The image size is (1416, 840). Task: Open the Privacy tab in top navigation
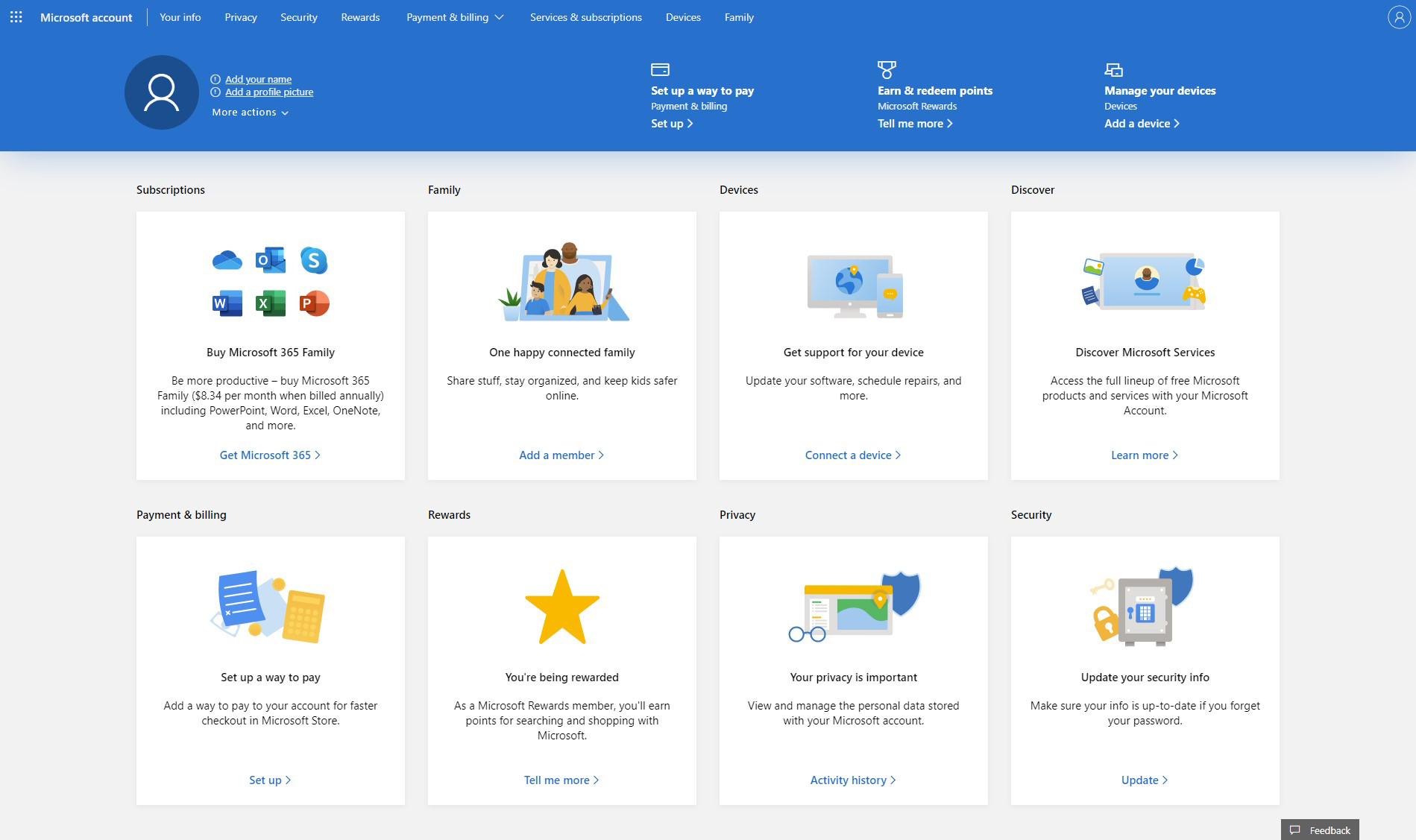pos(241,17)
